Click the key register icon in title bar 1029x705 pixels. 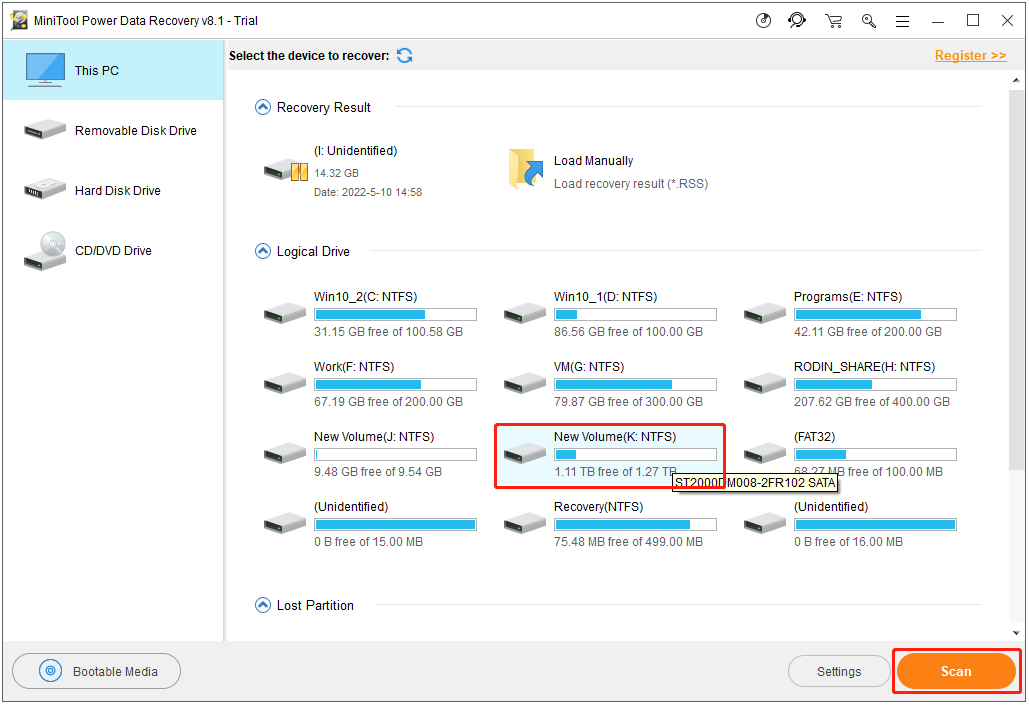[869, 21]
